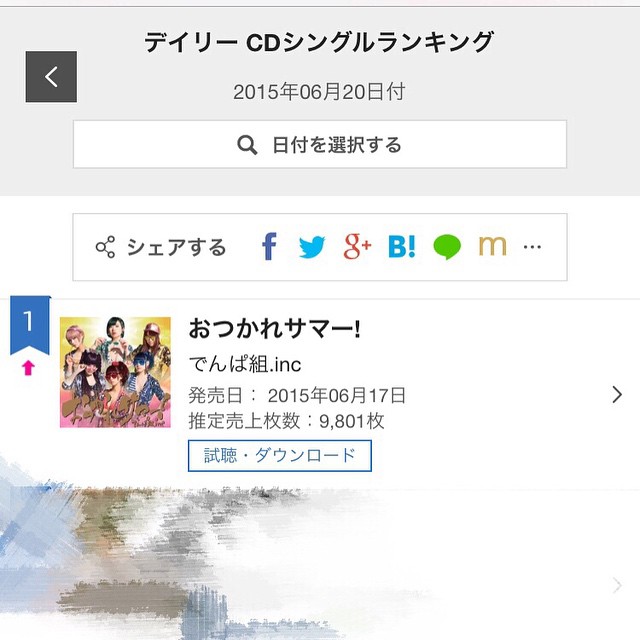Viewport: 640px width, 640px height.
Task: Share to Hatena Bookmark B! icon
Action: 402,247
